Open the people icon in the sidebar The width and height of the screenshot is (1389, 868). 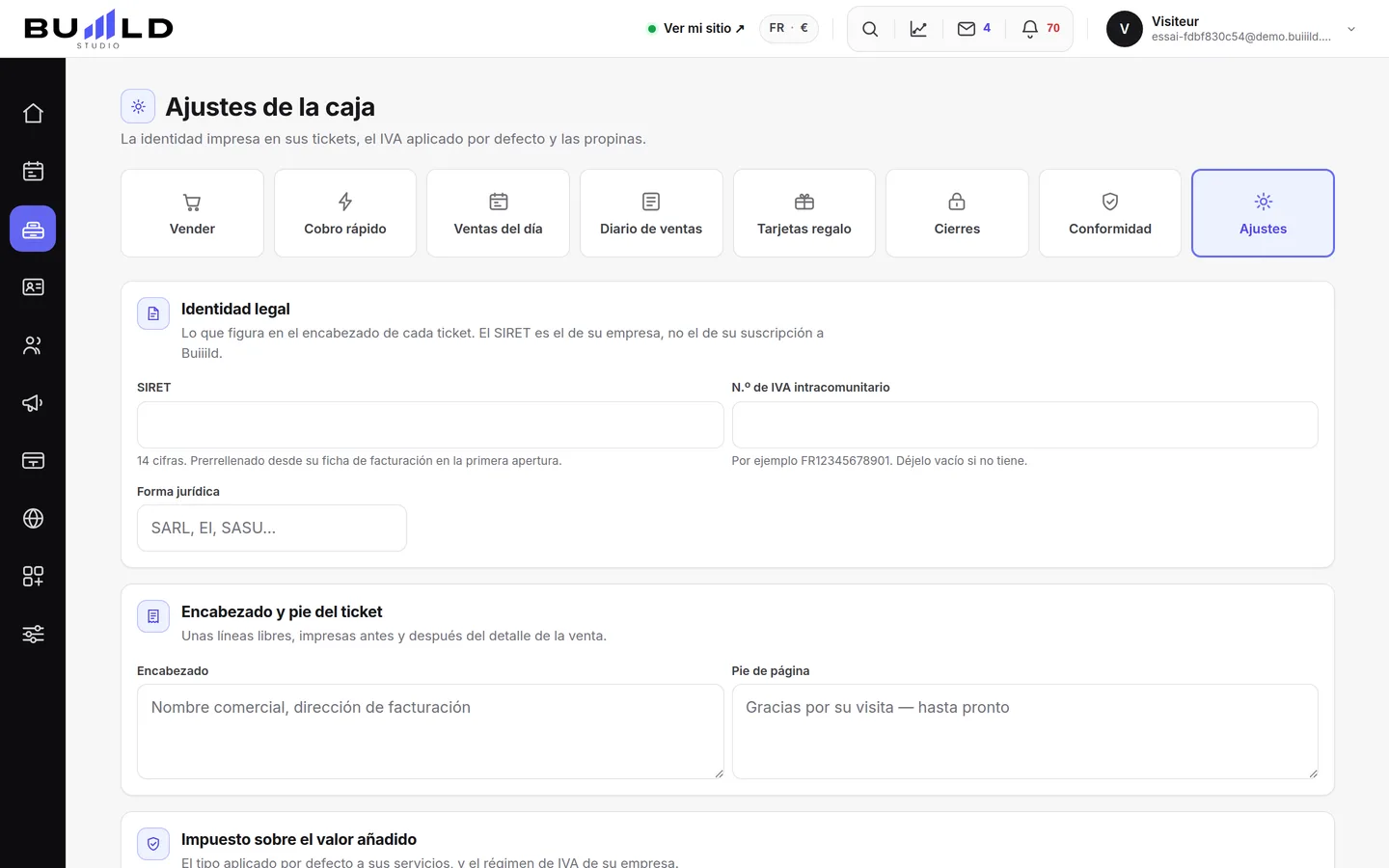[x=33, y=344]
